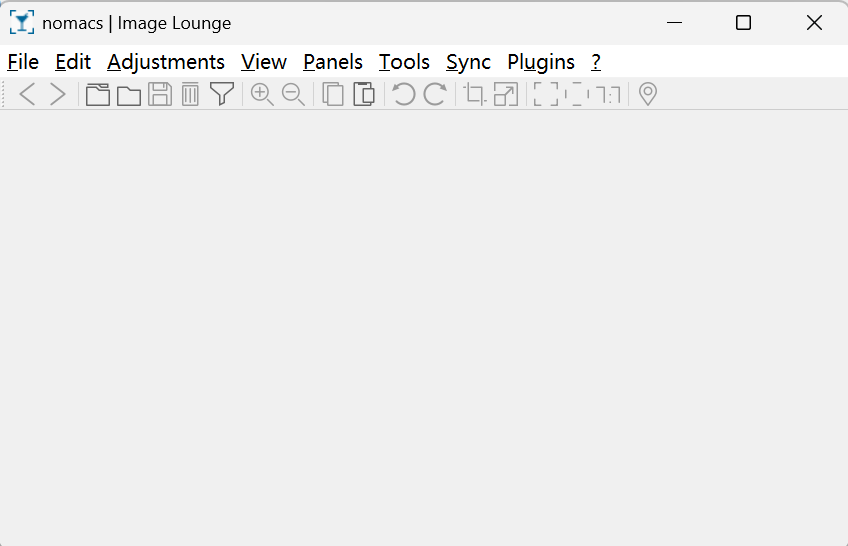Open the Sync menu
Screen dimensions: 848x546
point(468,62)
